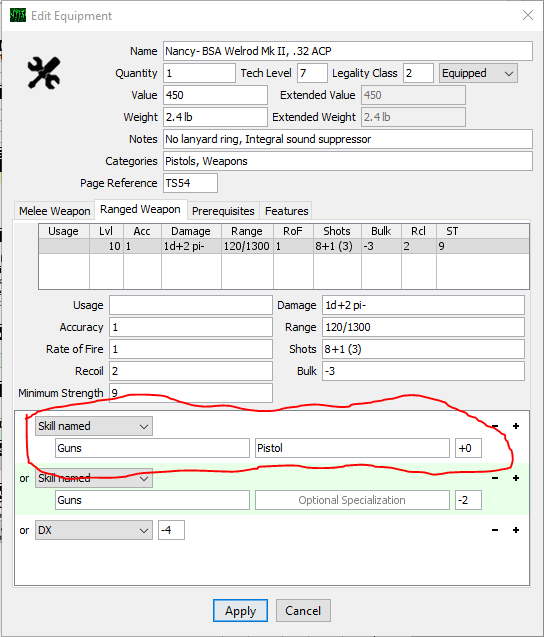Click the Pistol specialization field
The width and height of the screenshot is (544, 637).
click(x=352, y=448)
